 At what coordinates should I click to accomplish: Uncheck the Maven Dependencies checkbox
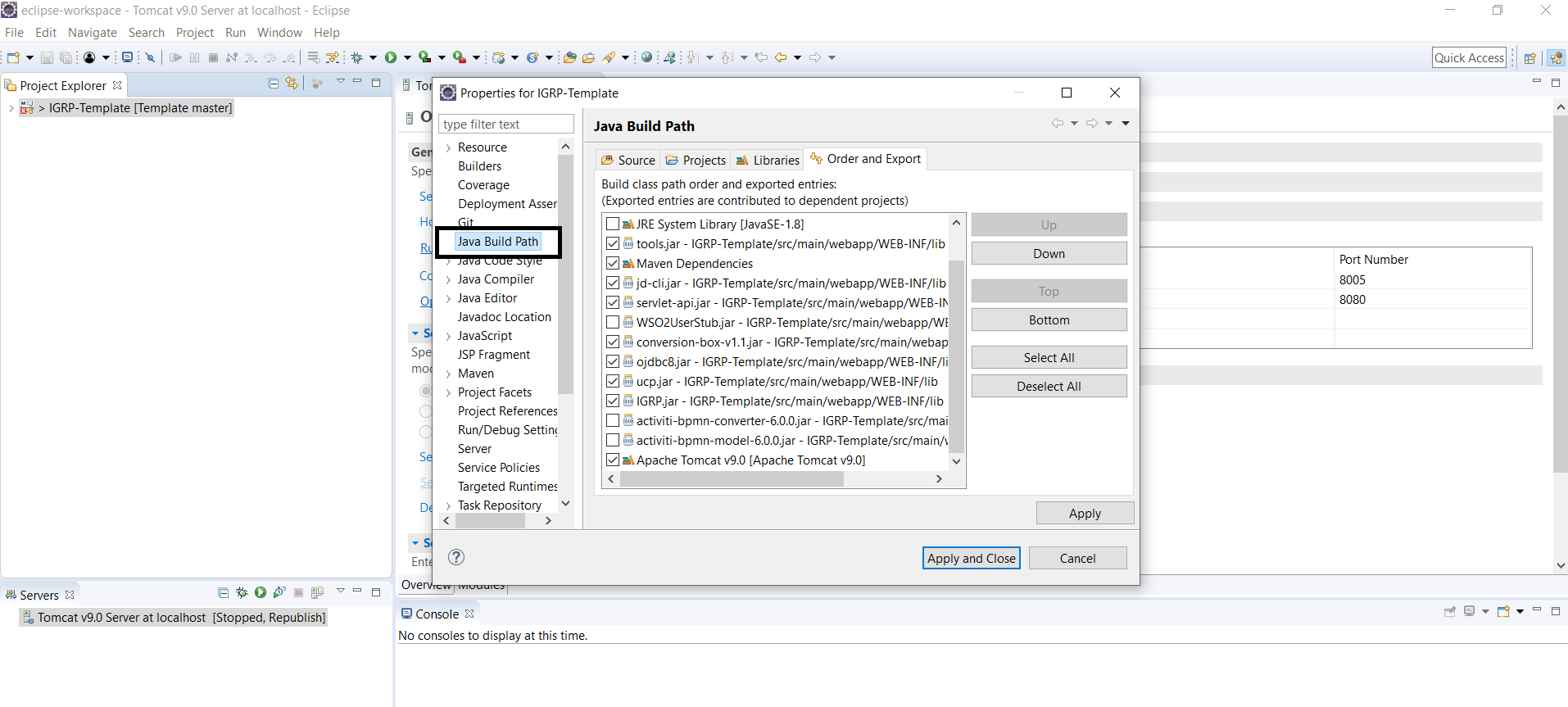pyautogui.click(x=613, y=263)
